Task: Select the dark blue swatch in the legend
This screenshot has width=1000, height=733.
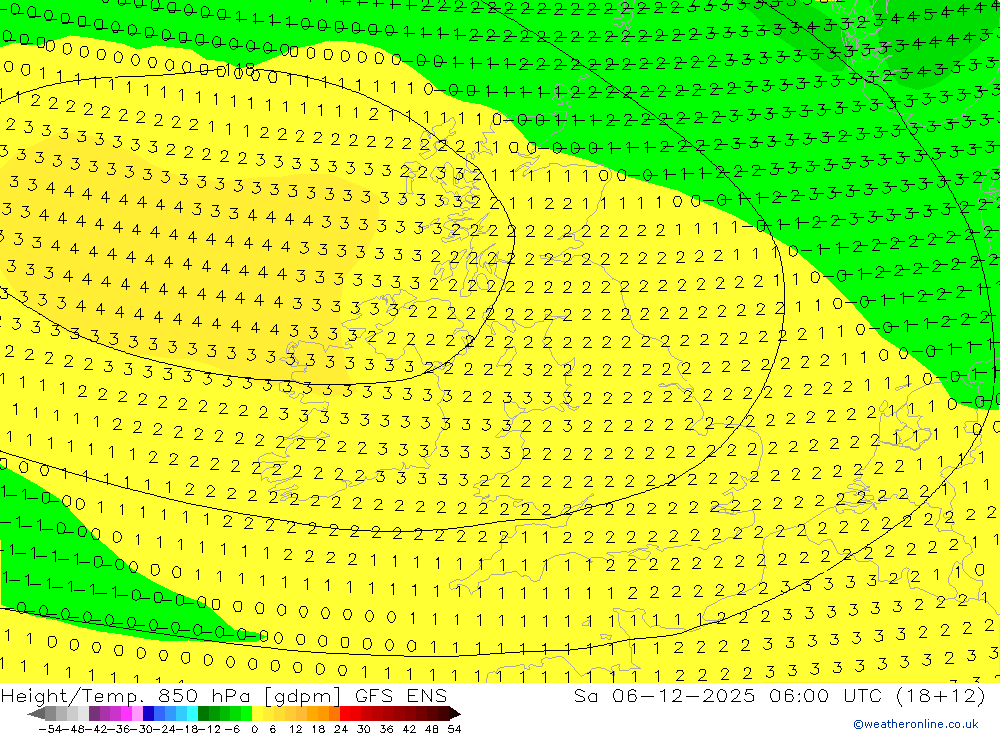Action: pos(149,714)
